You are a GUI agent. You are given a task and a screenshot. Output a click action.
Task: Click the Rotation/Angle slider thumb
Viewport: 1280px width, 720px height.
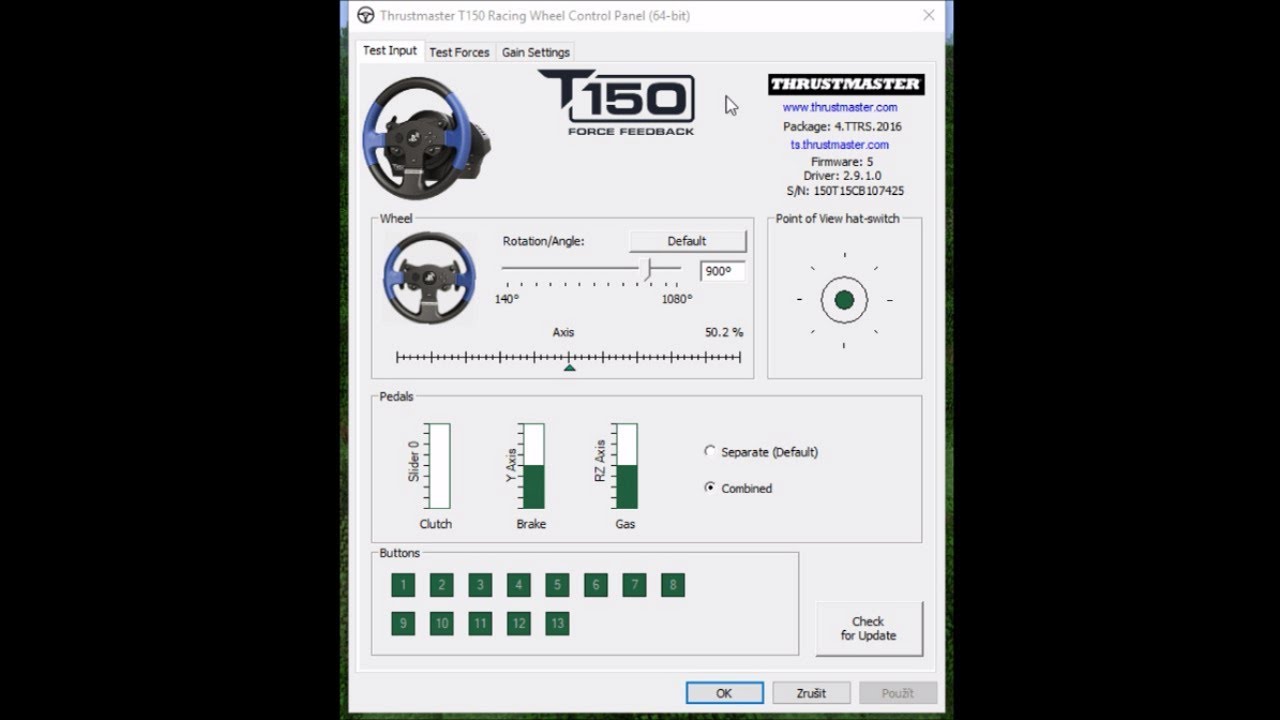[x=648, y=269]
